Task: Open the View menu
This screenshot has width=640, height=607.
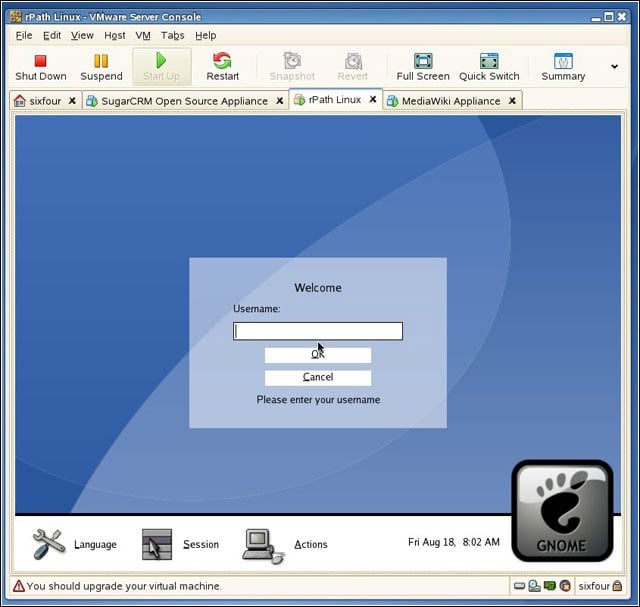Action: (x=82, y=36)
